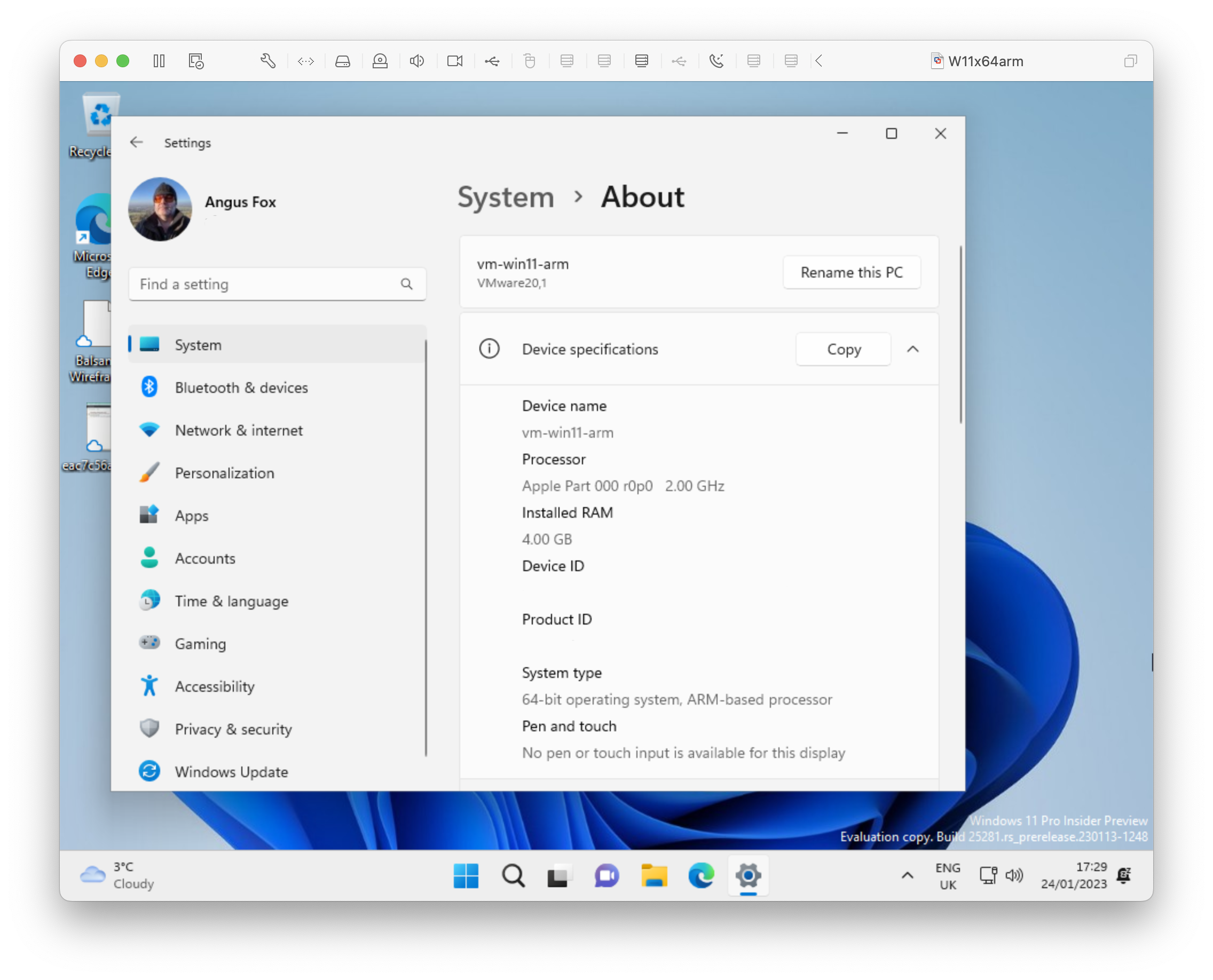
Task: Collapse the Device specifications section
Action: point(913,349)
